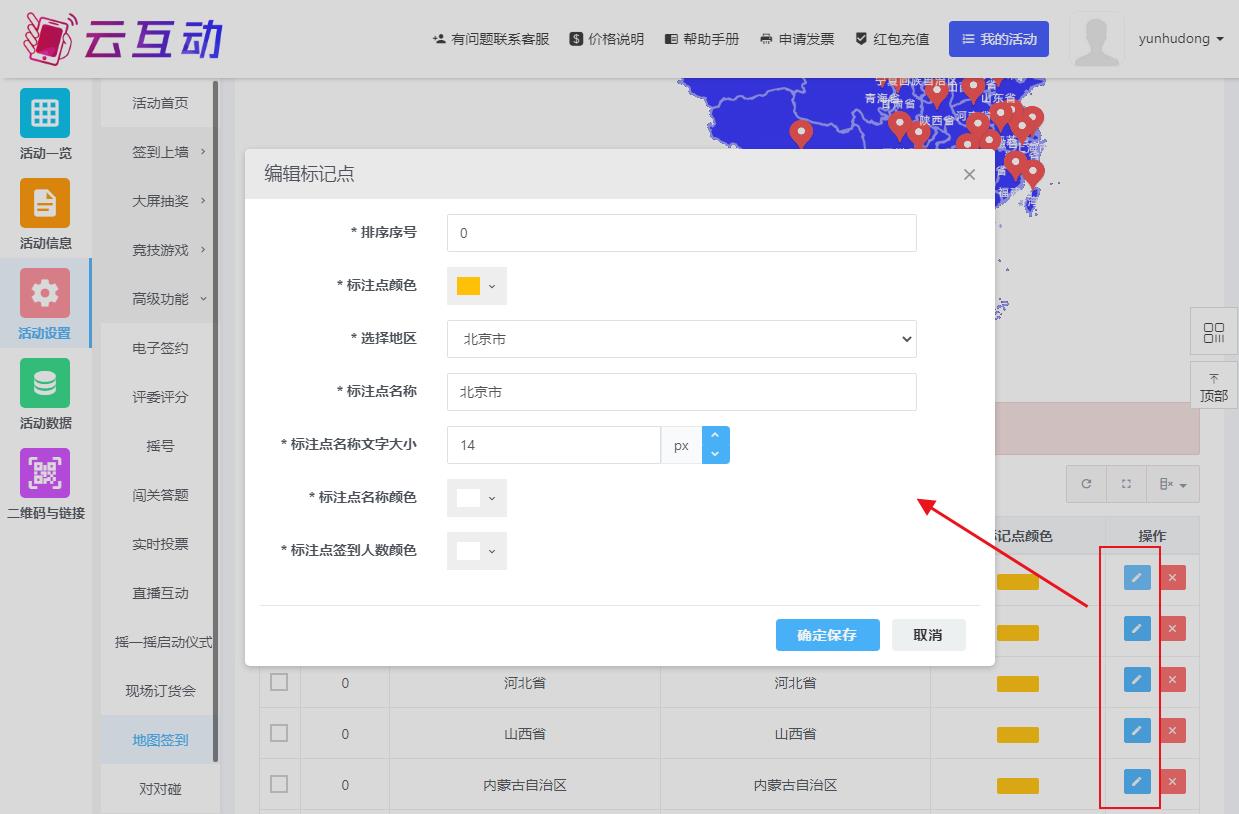Open the 标注点名称颜色 color dropdown
Image resolution: width=1239 pixels, height=814 pixels.
pos(476,498)
